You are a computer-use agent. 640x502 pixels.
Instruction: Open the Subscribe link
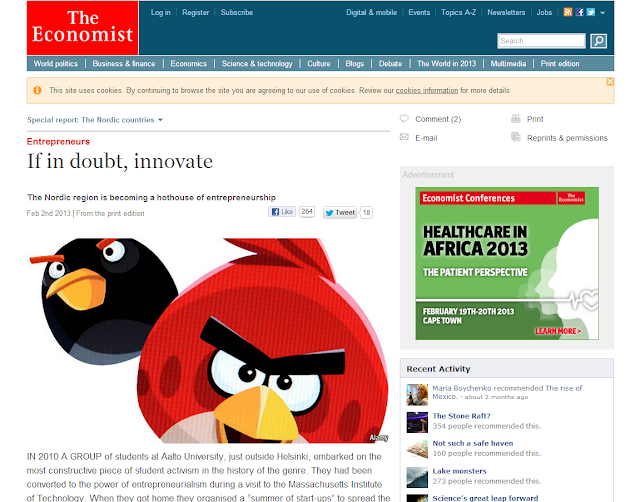coord(237,12)
